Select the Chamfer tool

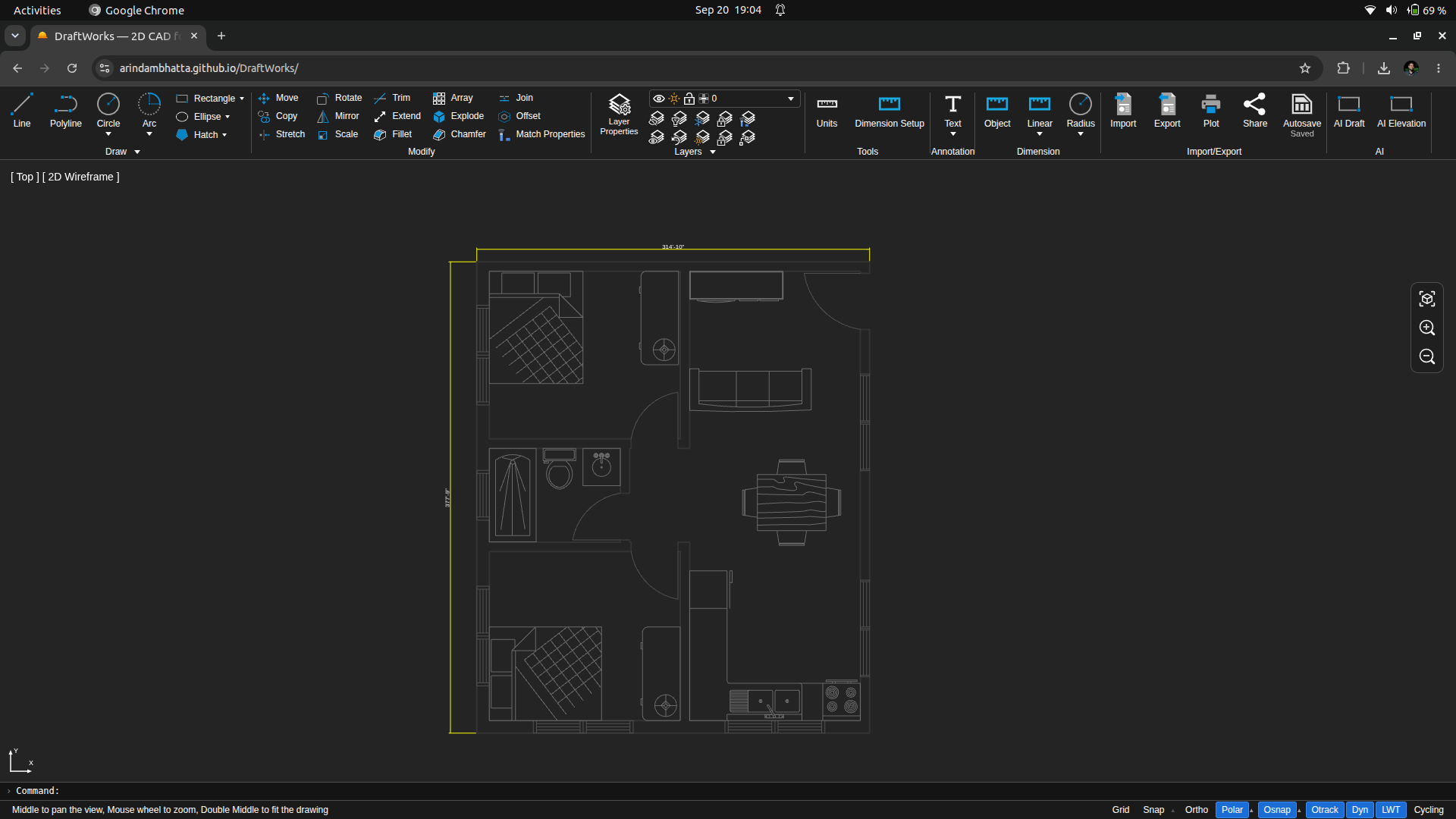click(x=460, y=134)
